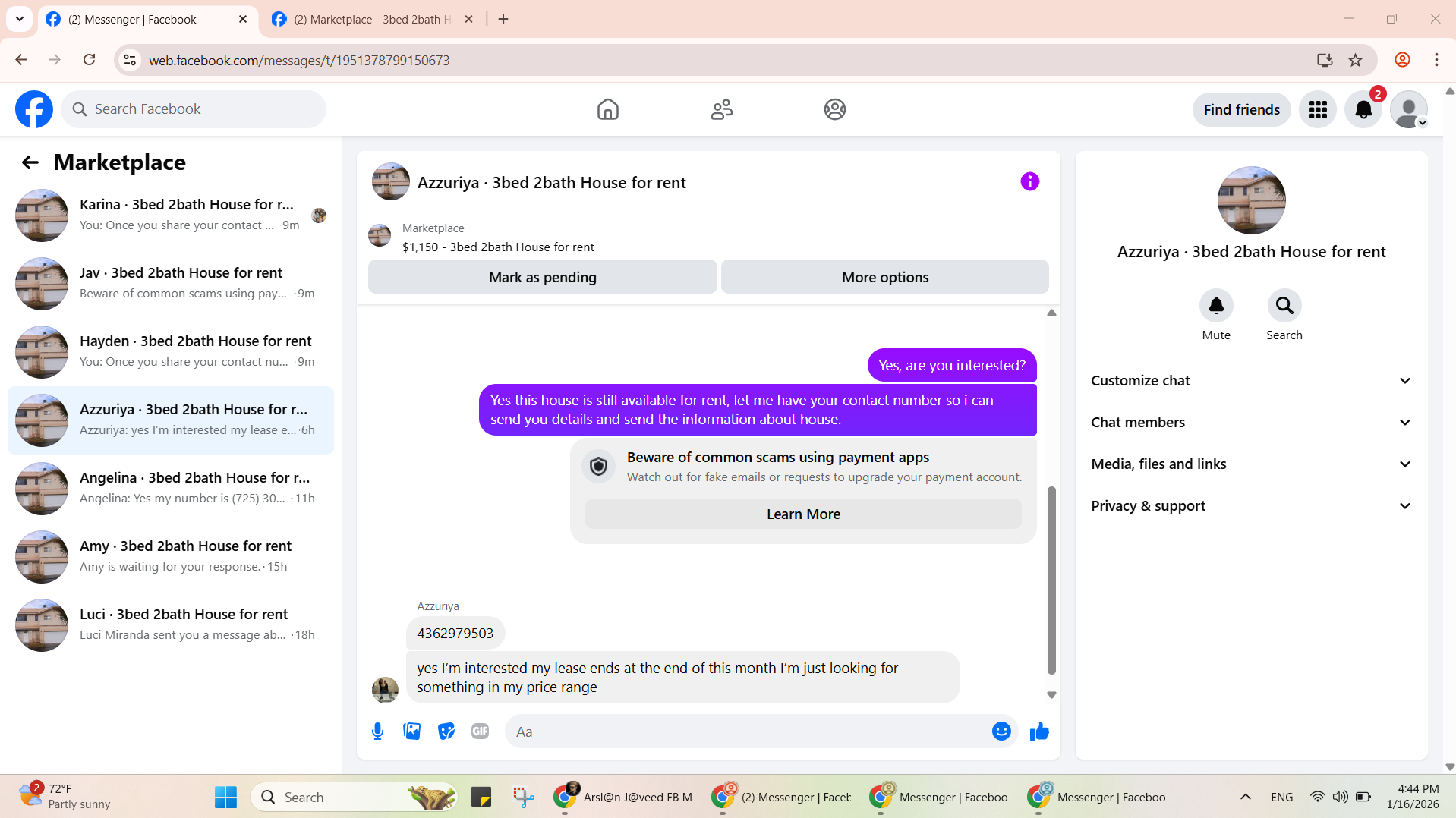Open the account profile avatar menu
Image resolution: width=1456 pixels, height=818 pixels.
click(x=1409, y=110)
